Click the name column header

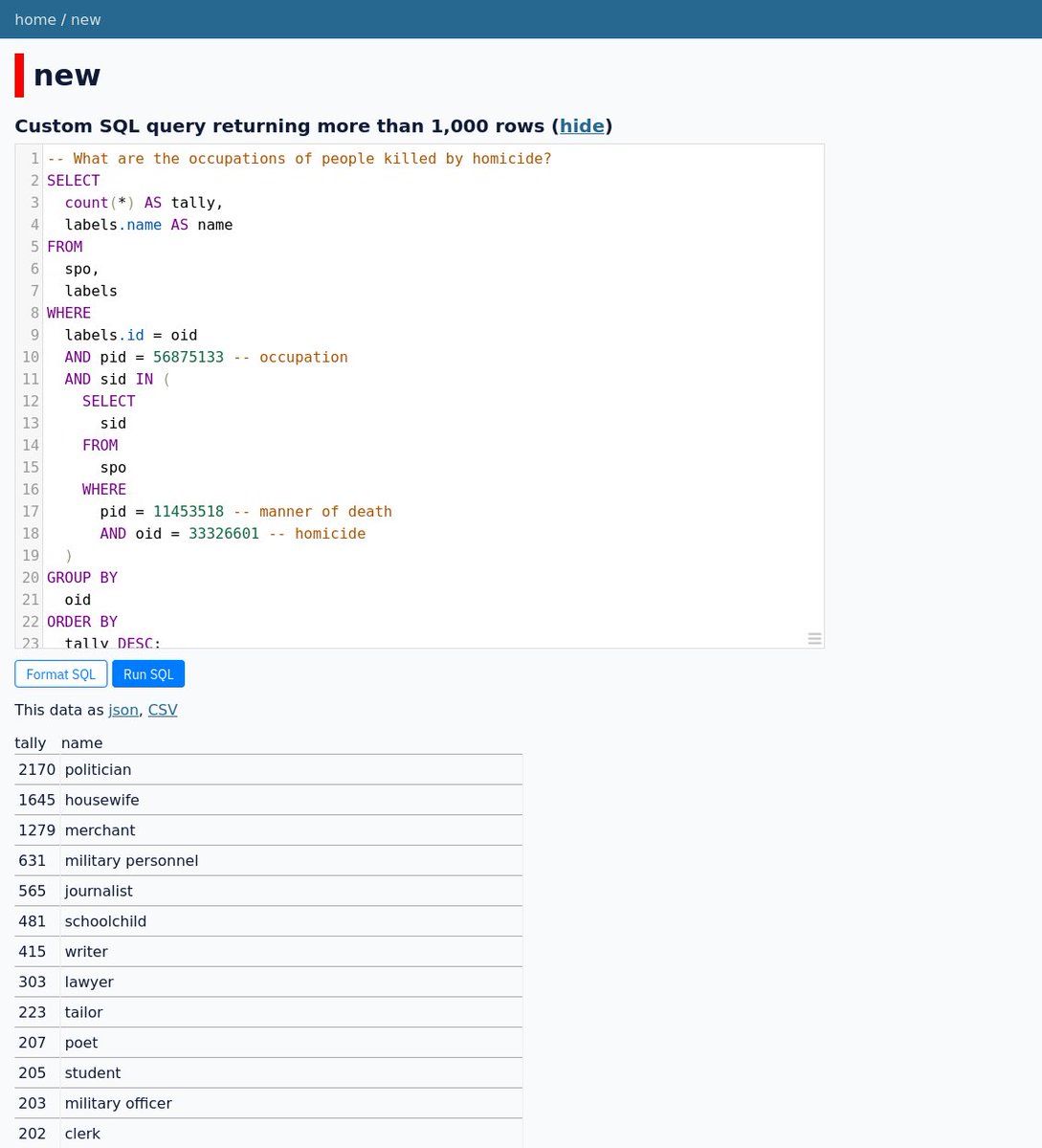81,742
